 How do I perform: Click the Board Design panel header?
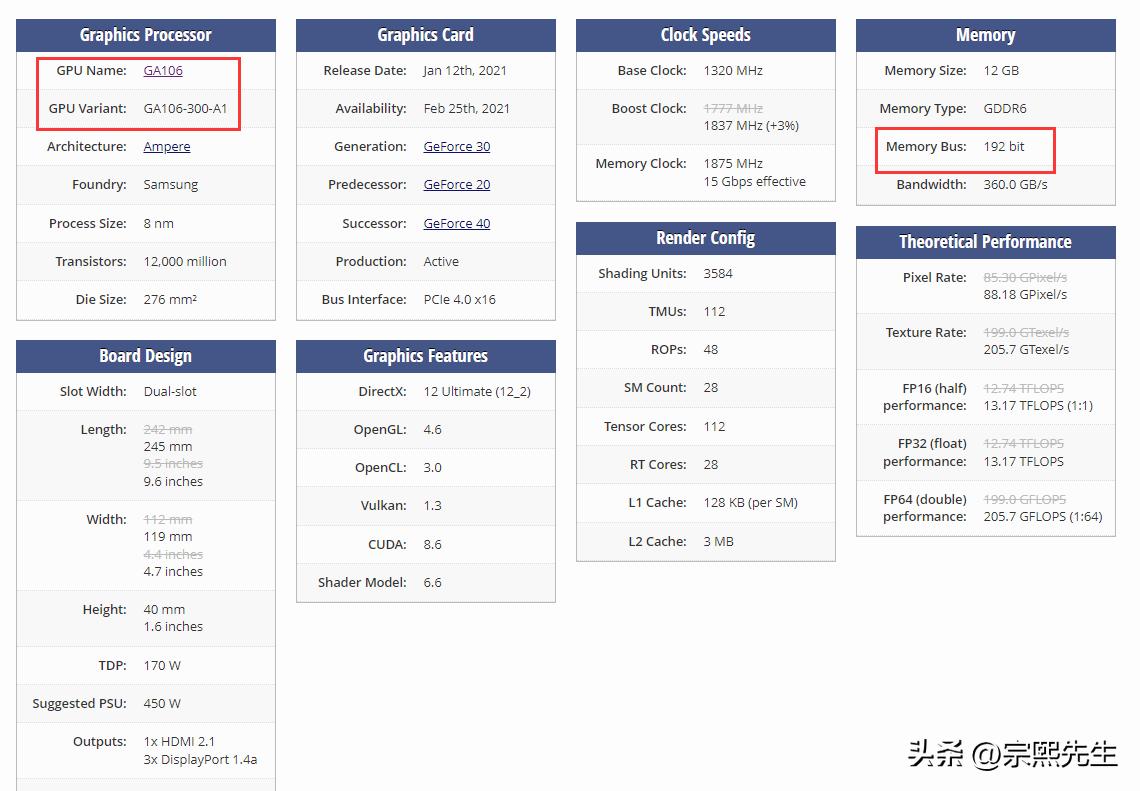(145, 356)
